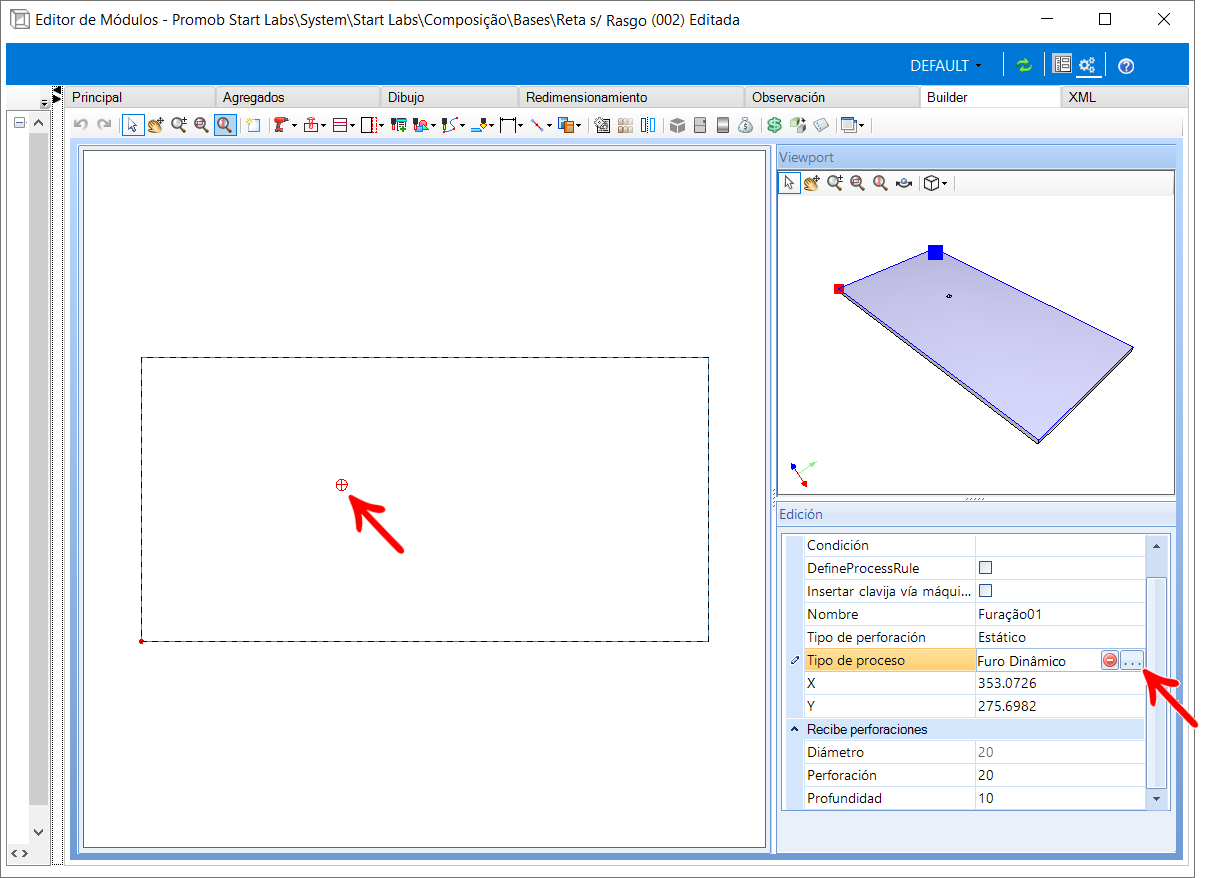Click the drill tool icon
1205x878 pixels.
click(x=280, y=125)
